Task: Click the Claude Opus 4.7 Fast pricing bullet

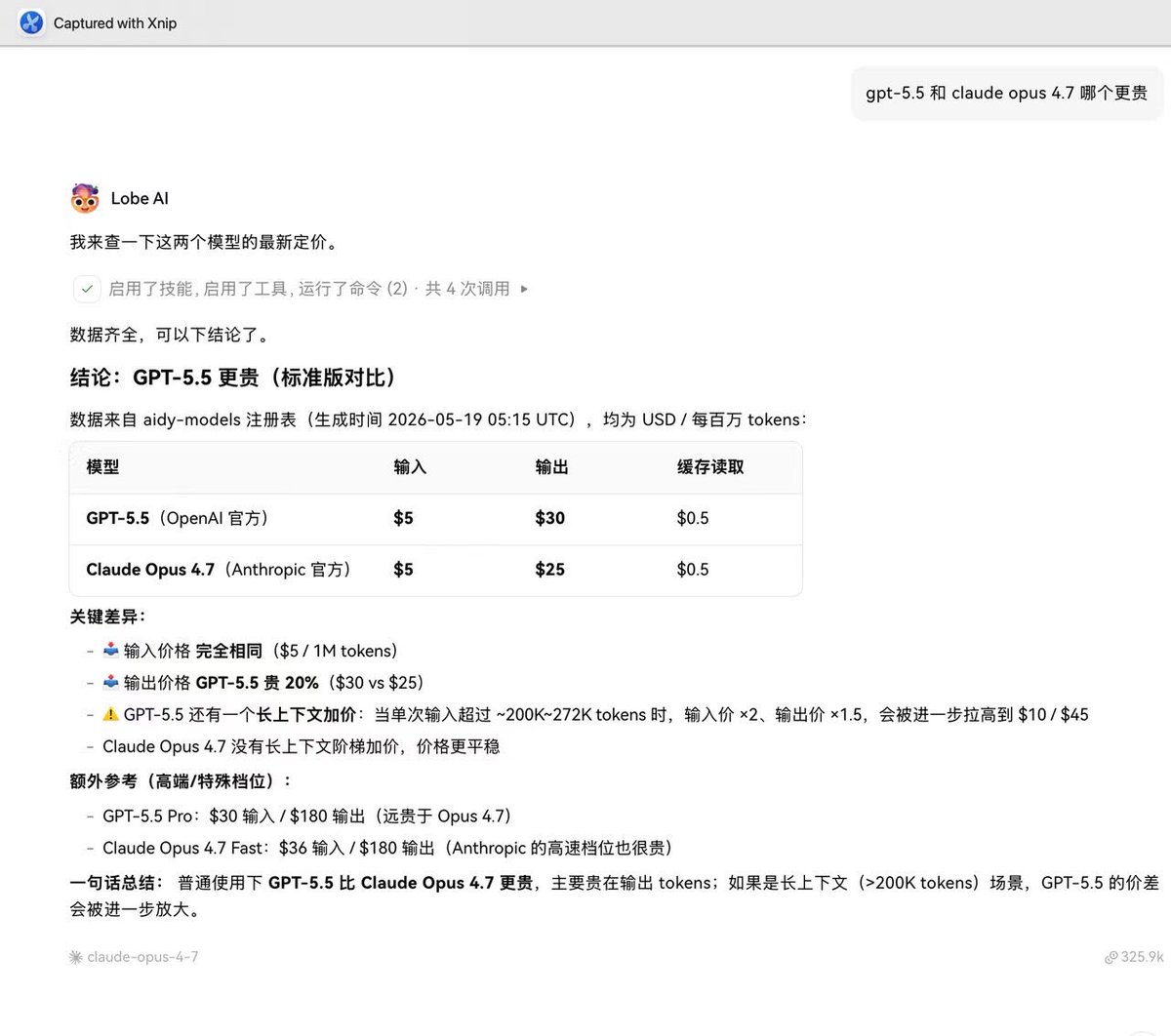Action: tap(387, 848)
